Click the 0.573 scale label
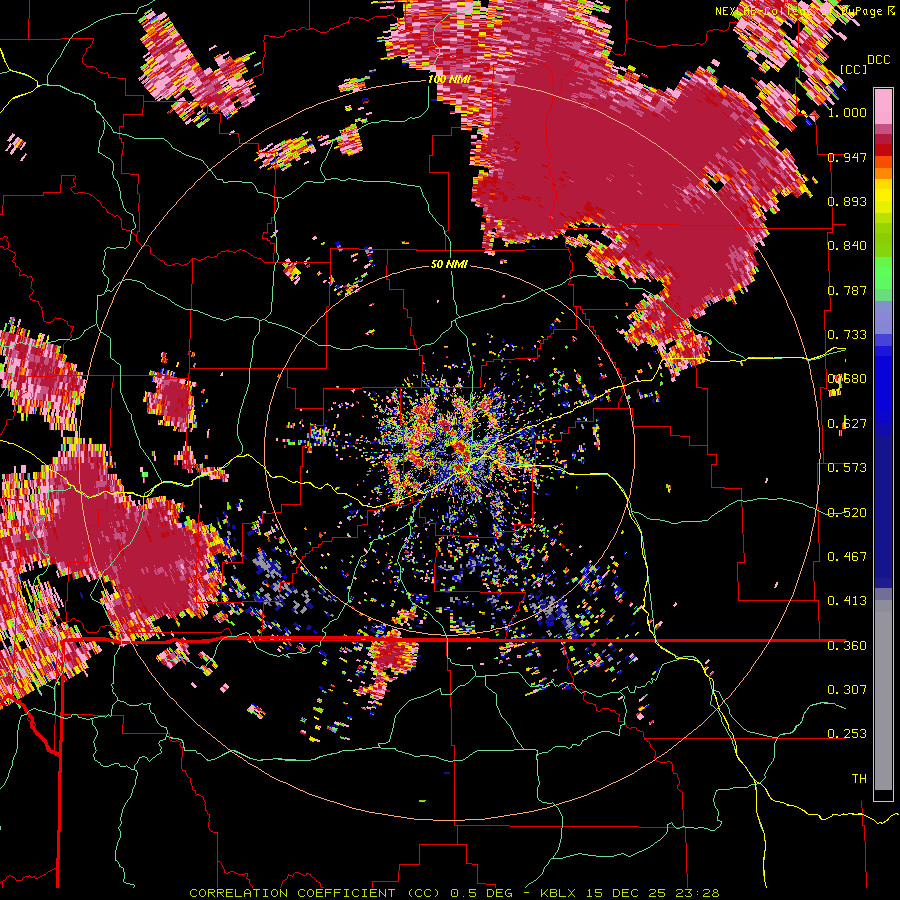 (847, 468)
